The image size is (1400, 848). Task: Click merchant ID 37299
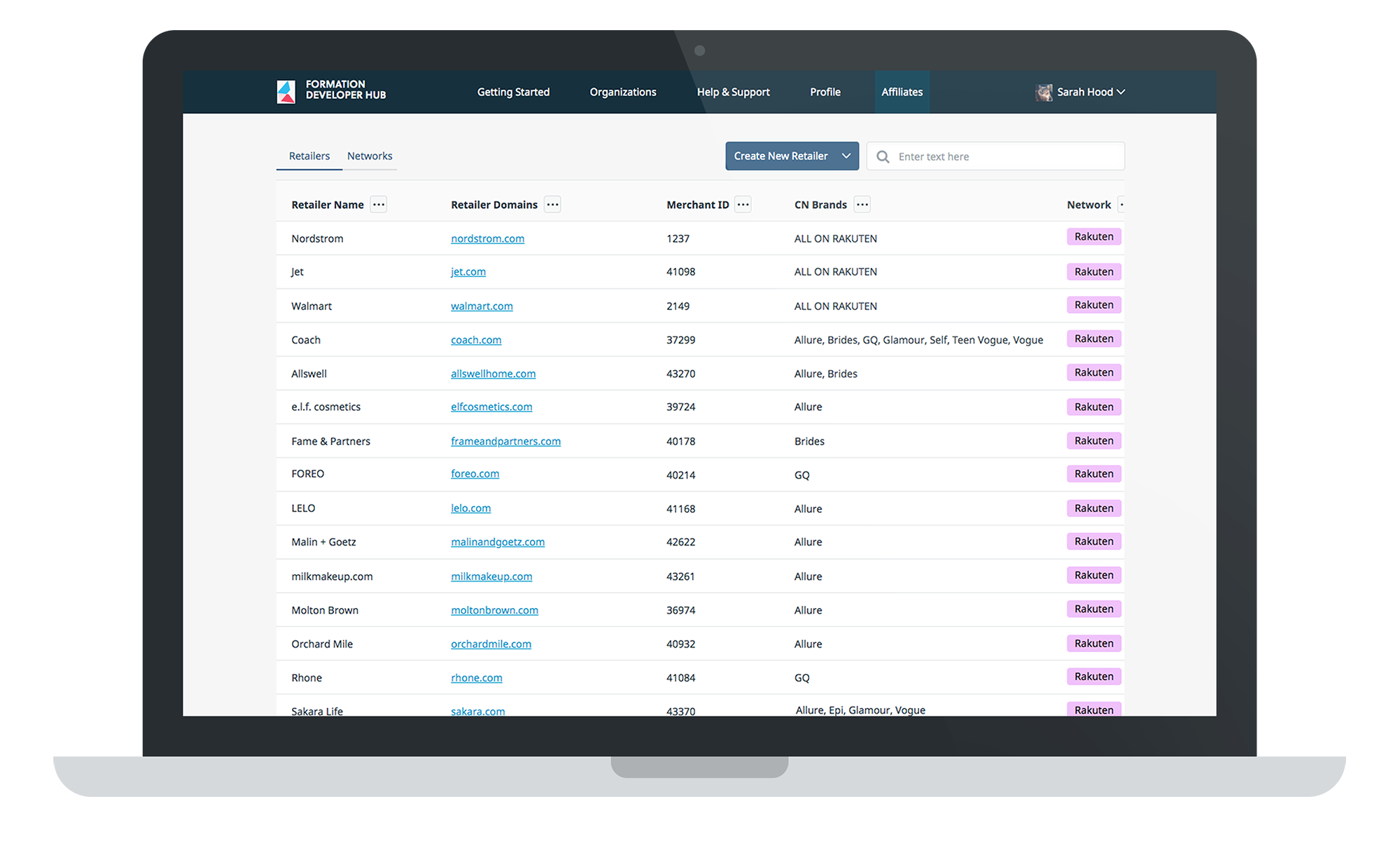(680, 339)
